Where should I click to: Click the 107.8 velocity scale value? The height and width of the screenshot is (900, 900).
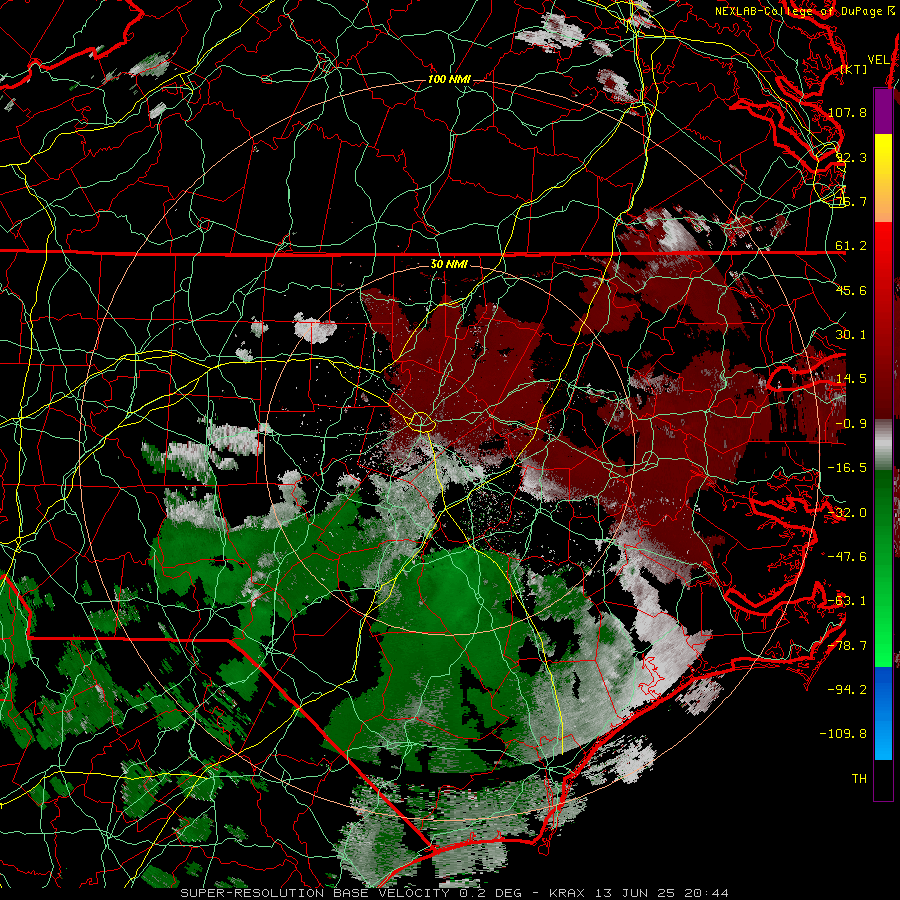[x=847, y=112]
